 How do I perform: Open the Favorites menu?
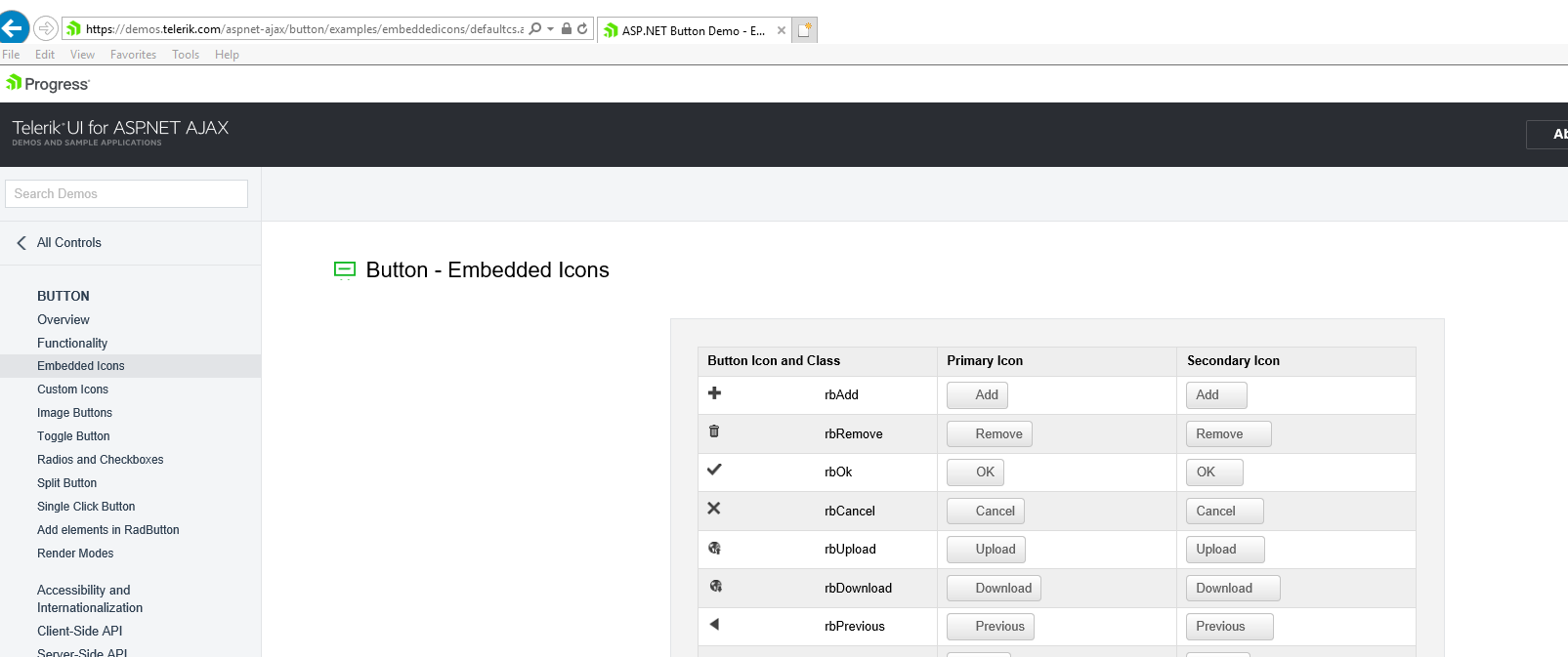coord(133,55)
